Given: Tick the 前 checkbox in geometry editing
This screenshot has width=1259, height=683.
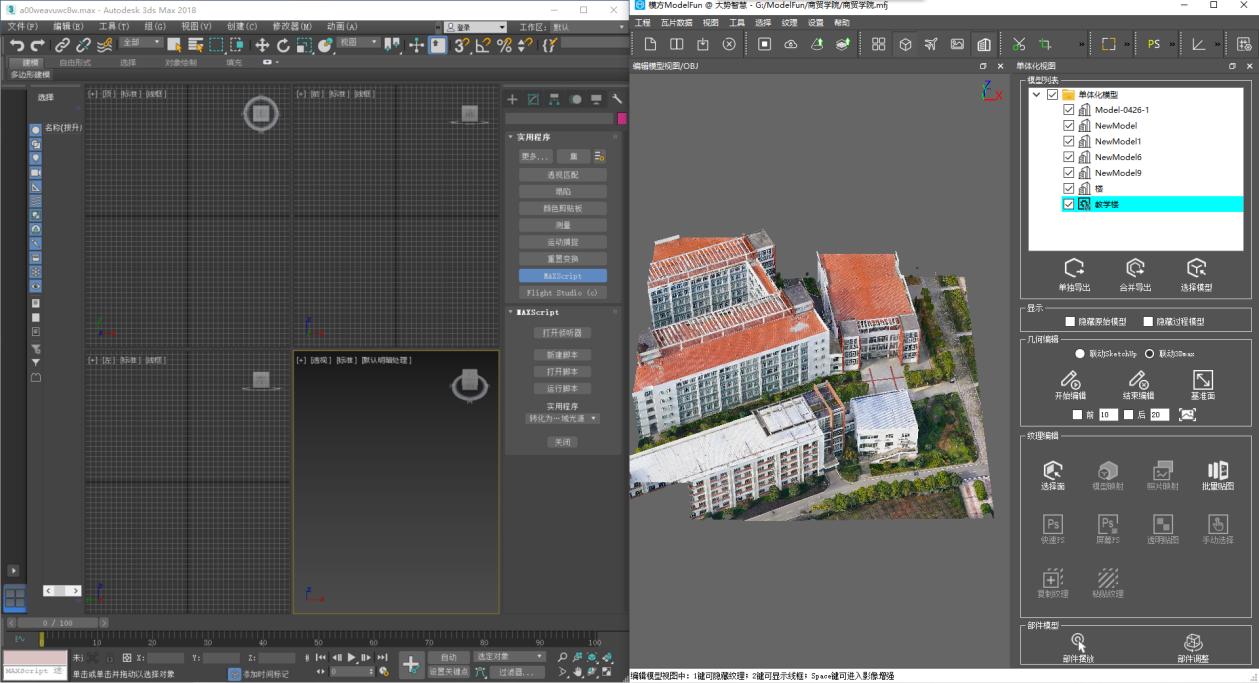Looking at the screenshot, I should (1077, 414).
